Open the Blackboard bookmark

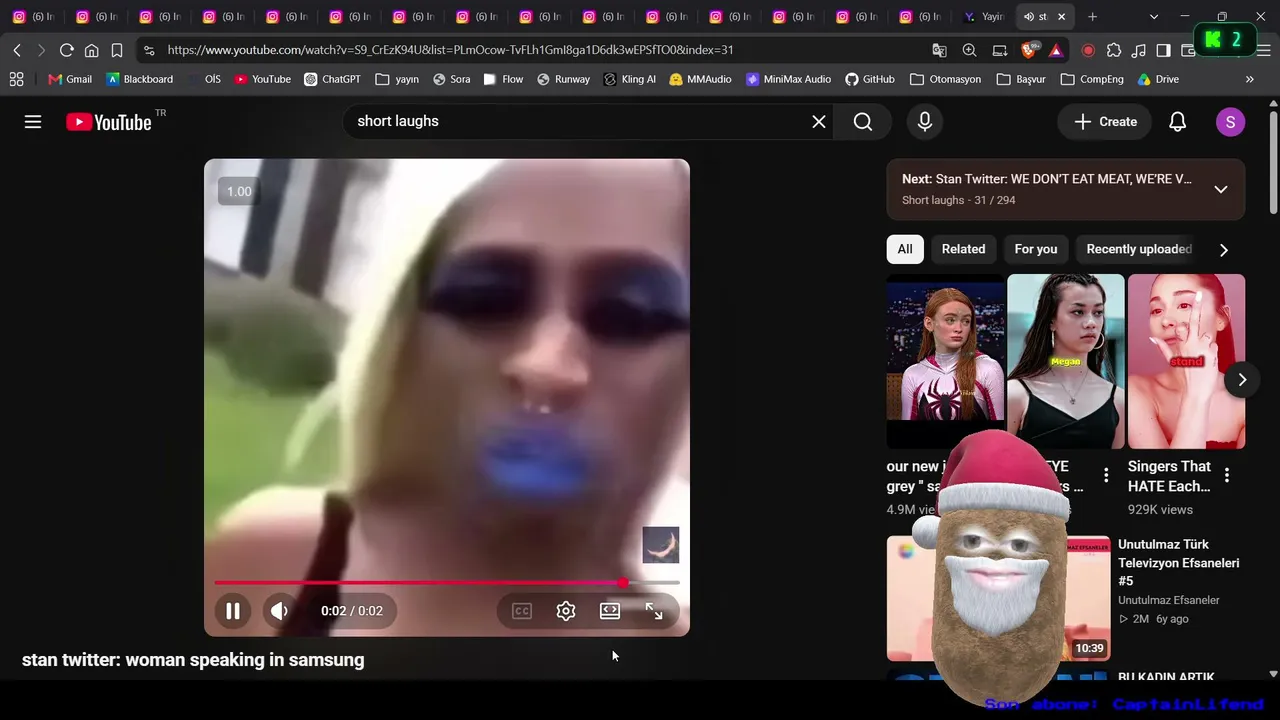pyautogui.click(x=139, y=79)
